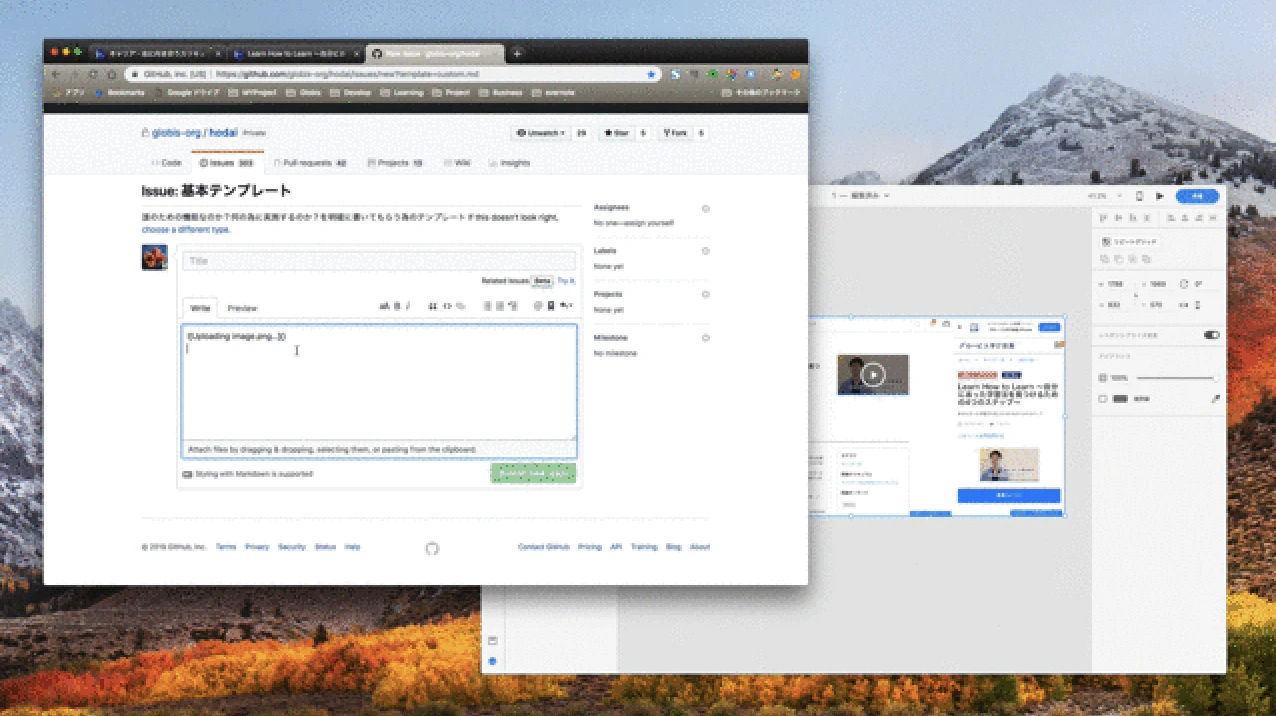Click the Terms link in GitHub footer
The image size is (1276, 716).
[226, 547]
